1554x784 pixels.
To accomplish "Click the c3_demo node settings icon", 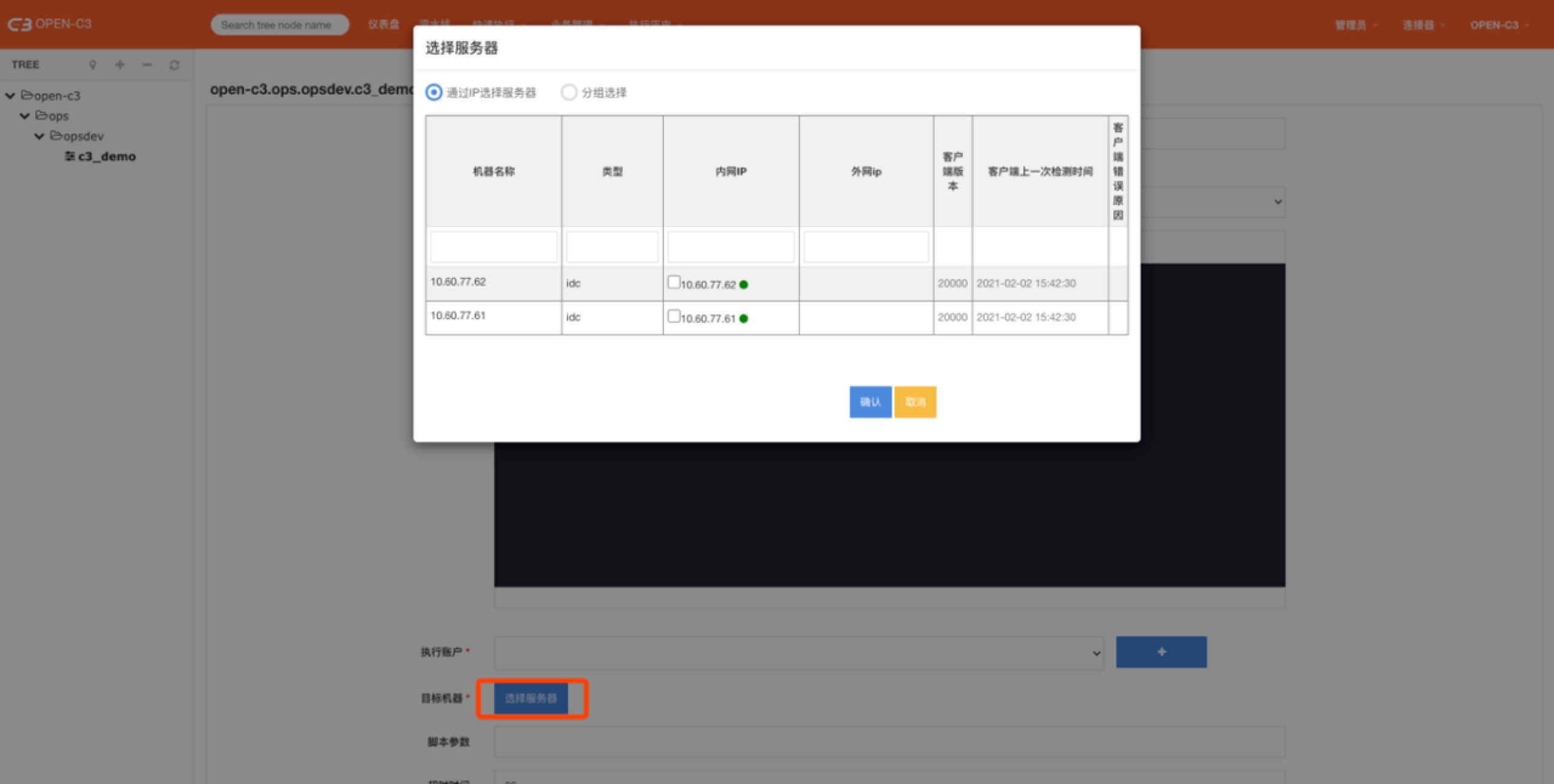I will pyautogui.click(x=70, y=157).
